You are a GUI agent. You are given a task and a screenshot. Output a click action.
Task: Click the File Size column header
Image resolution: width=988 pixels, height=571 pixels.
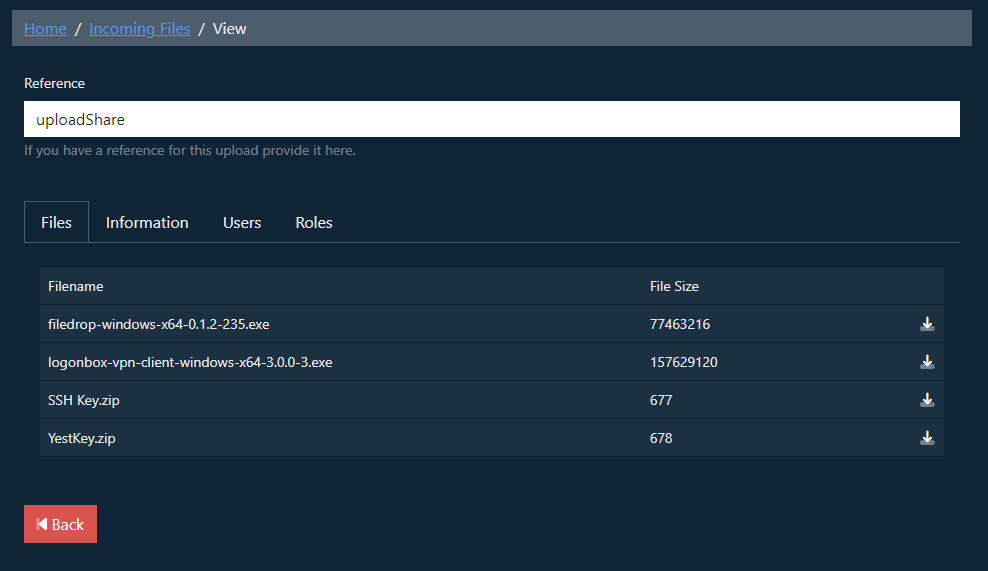tap(674, 286)
